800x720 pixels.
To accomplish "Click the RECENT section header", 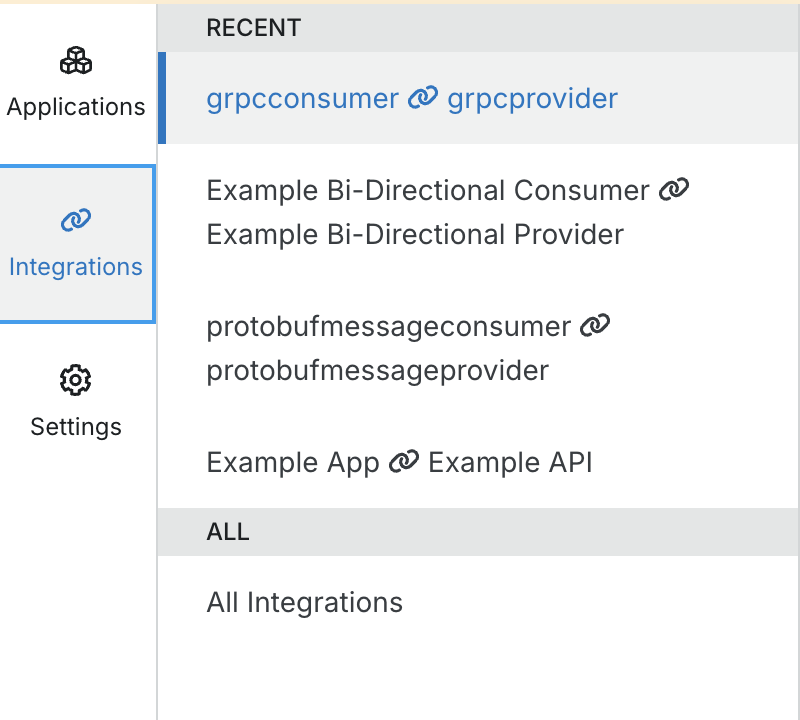I will pos(253,28).
